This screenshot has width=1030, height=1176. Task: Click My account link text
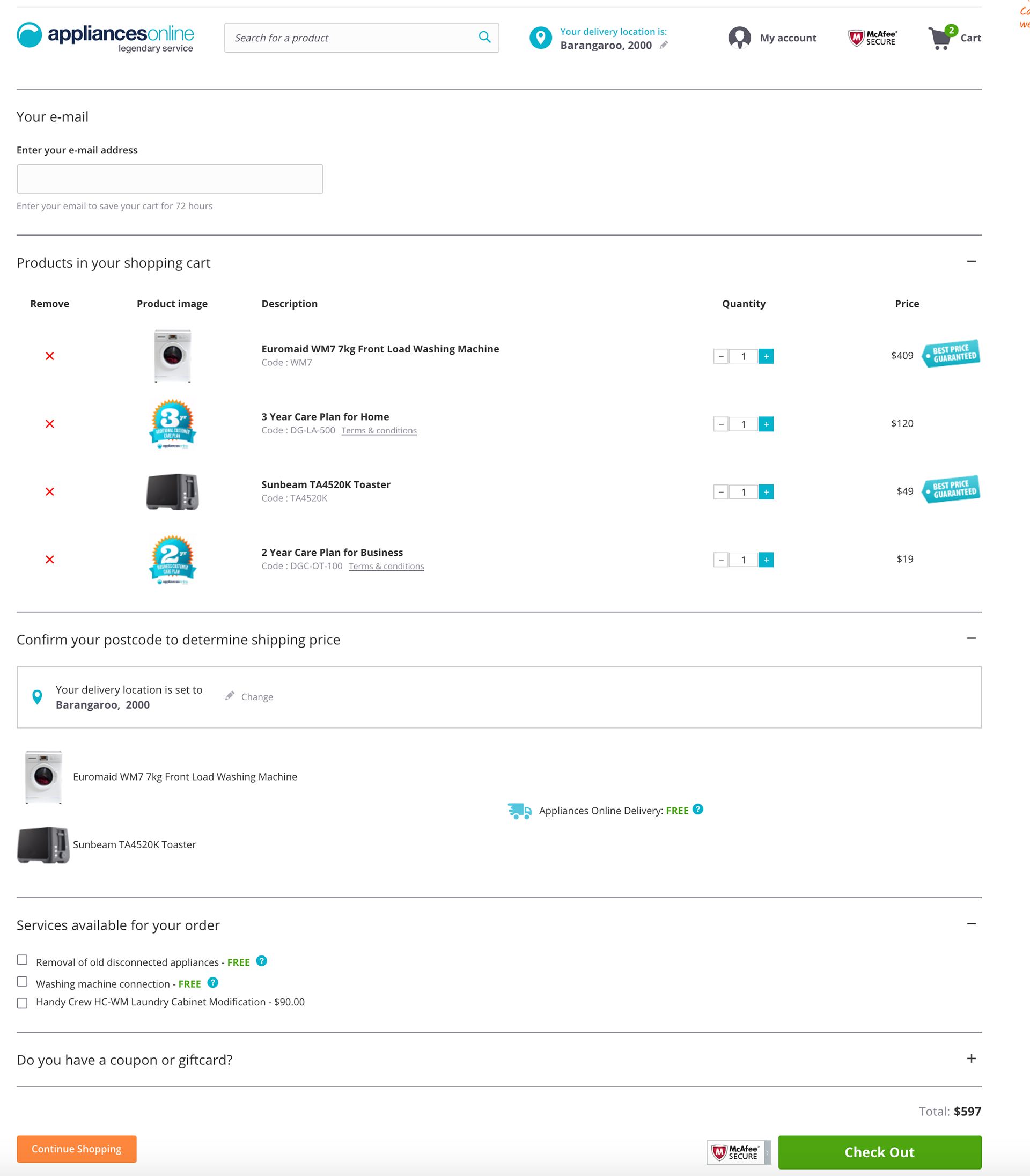pyautogui.click(x=788, y=38)
